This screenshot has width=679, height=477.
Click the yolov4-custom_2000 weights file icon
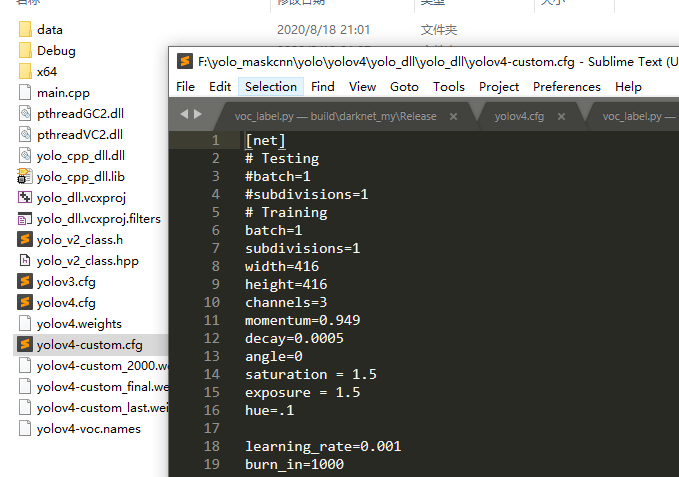click(x=25, y=365)
